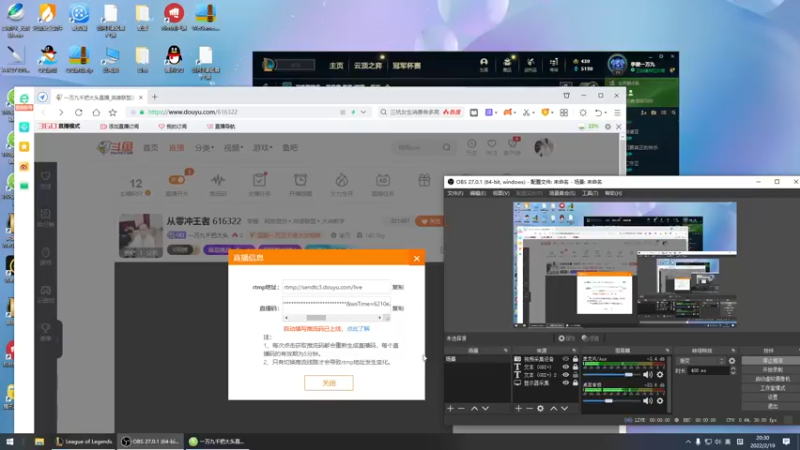
Task: Move source up in OBS Sources panel
Action: point(554,409)
